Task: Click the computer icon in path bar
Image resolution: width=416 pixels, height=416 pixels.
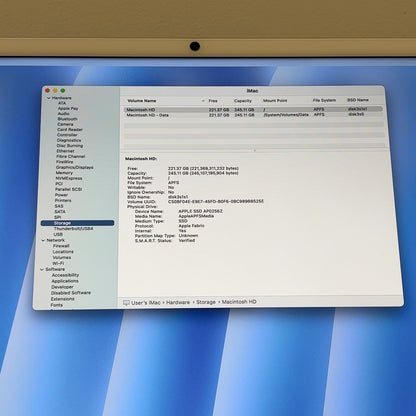Action: [x=126, y=303]
